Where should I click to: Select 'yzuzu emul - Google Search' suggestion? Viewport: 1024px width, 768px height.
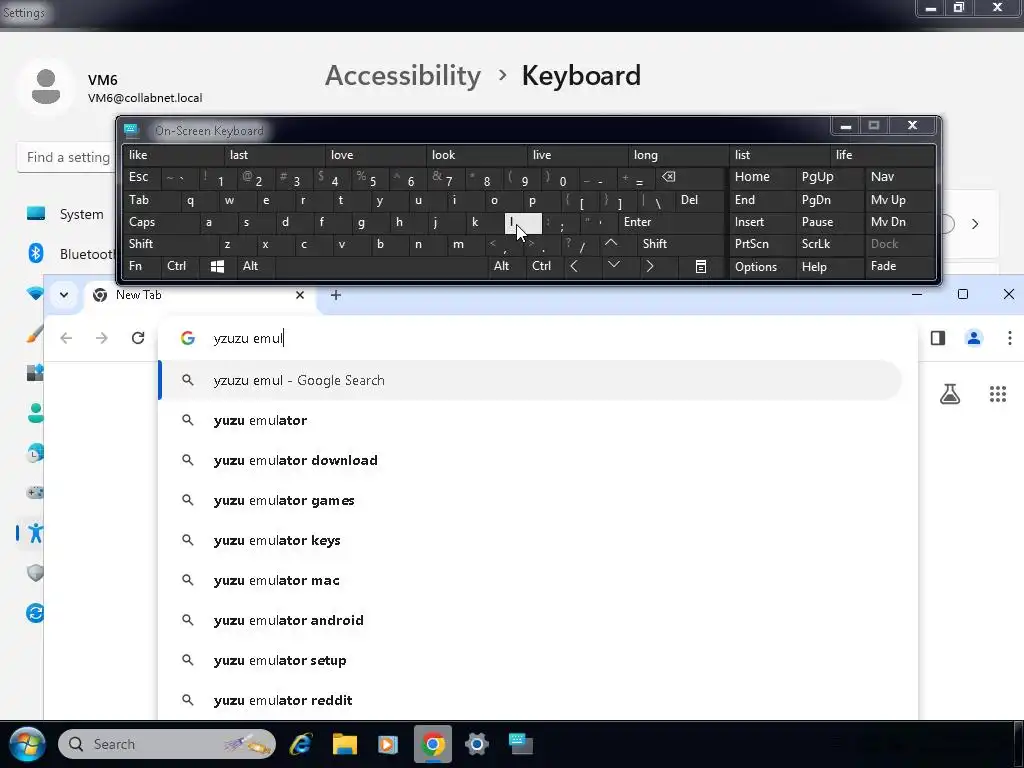tap(531, 380)
